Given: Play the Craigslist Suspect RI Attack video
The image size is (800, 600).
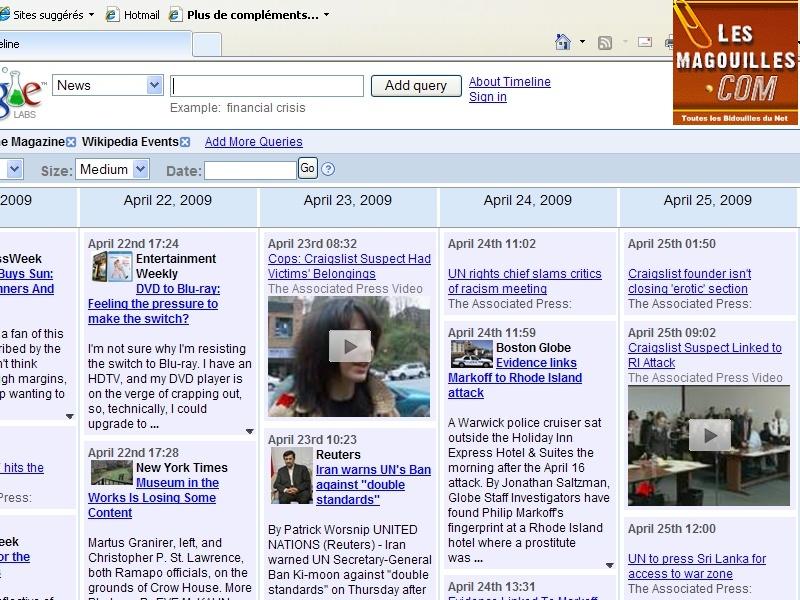Looking at the screenshot, I should point(709,435).
